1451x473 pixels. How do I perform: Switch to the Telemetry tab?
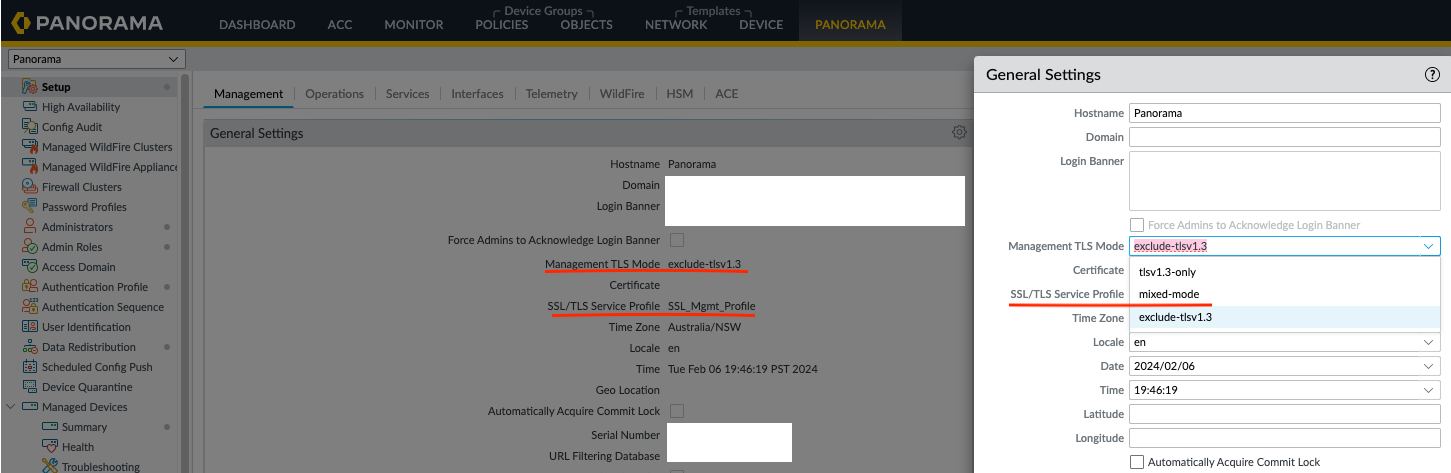tap(552, 94)
